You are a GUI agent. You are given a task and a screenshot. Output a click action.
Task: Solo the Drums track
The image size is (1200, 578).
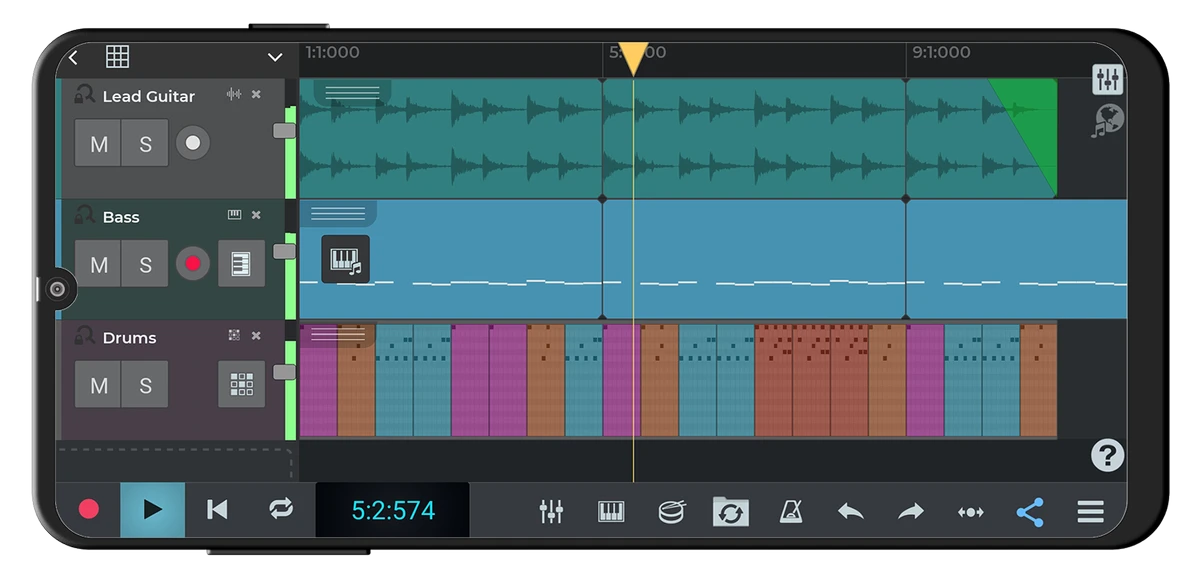coord(145,385)
